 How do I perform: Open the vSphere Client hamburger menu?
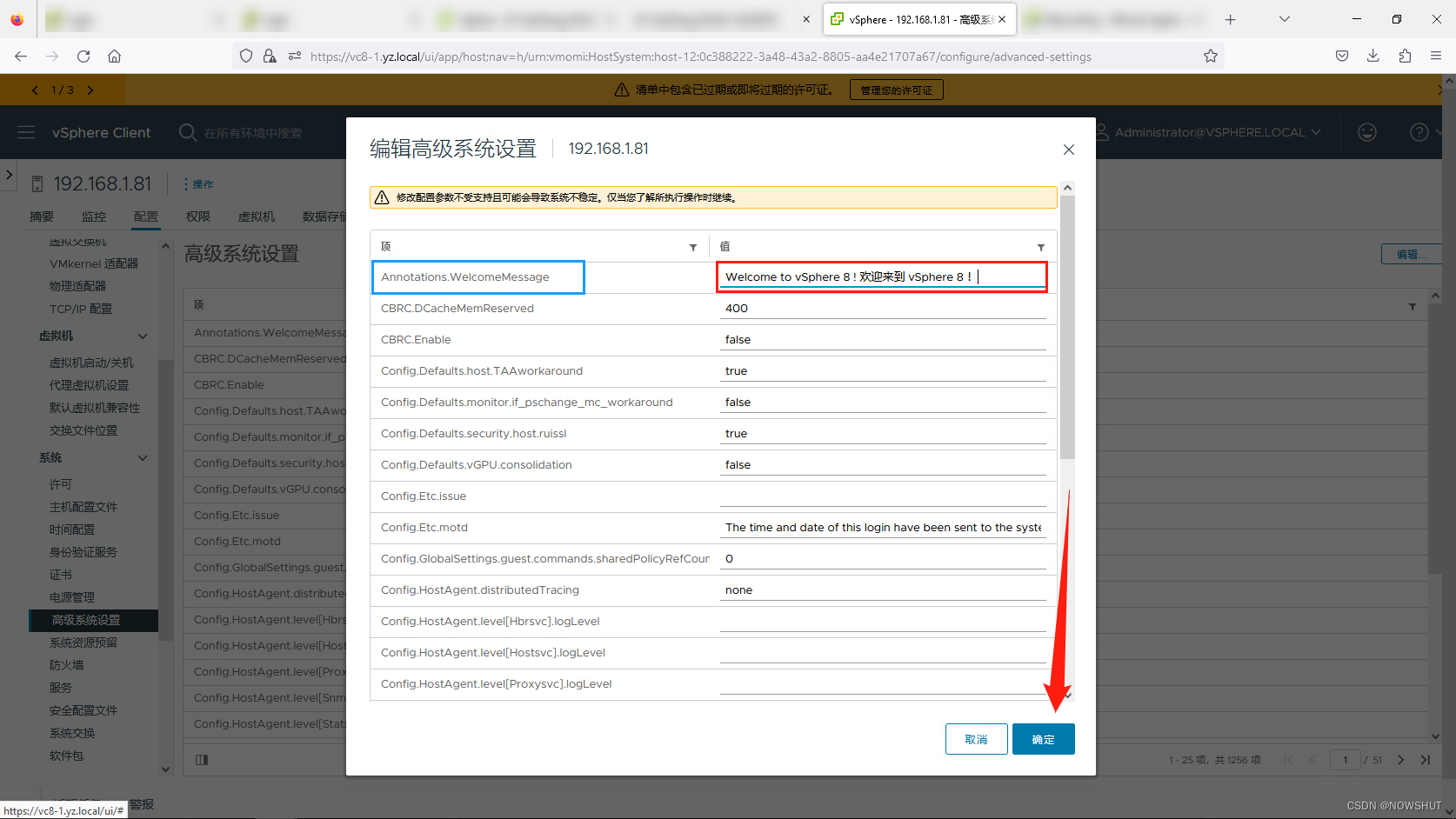(26, 132)
